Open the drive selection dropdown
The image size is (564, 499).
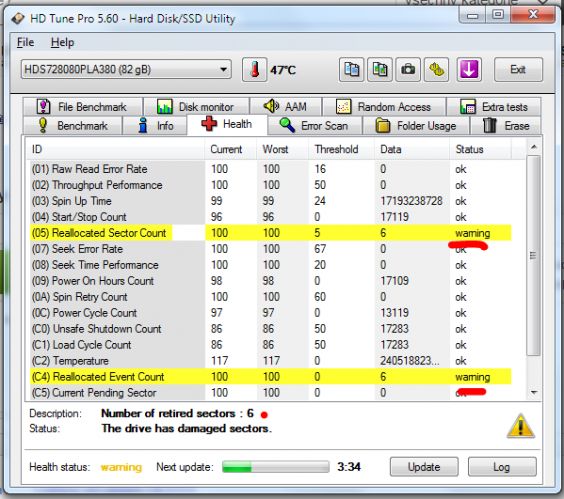(126, 69)
